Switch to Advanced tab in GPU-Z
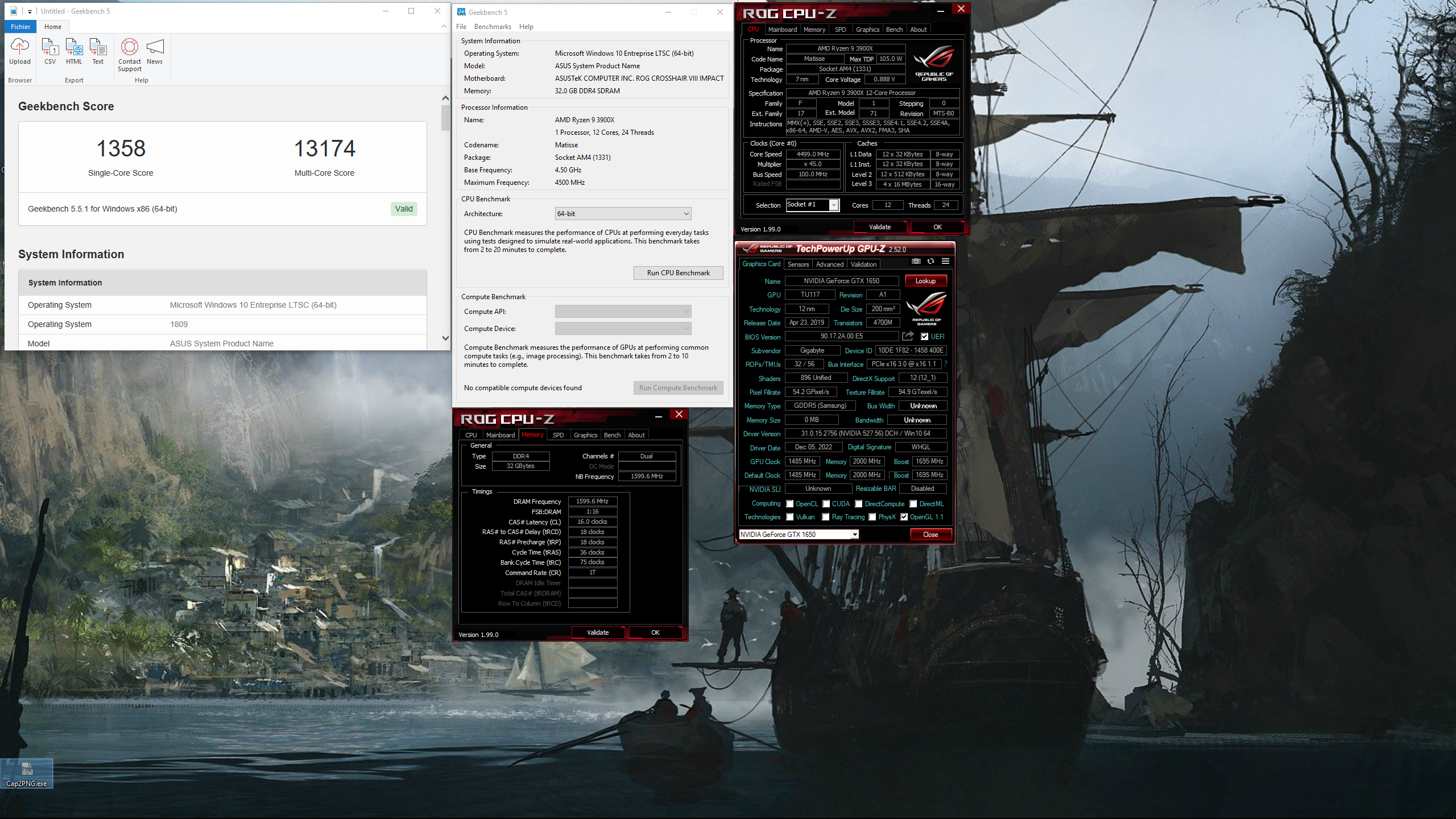1456x819 pixels. [829, 264]
